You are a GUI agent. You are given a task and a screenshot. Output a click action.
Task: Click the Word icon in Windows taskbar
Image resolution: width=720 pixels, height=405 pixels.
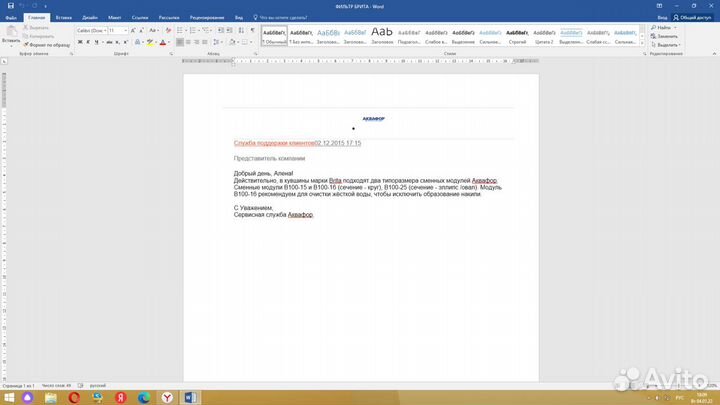[191, 397]
